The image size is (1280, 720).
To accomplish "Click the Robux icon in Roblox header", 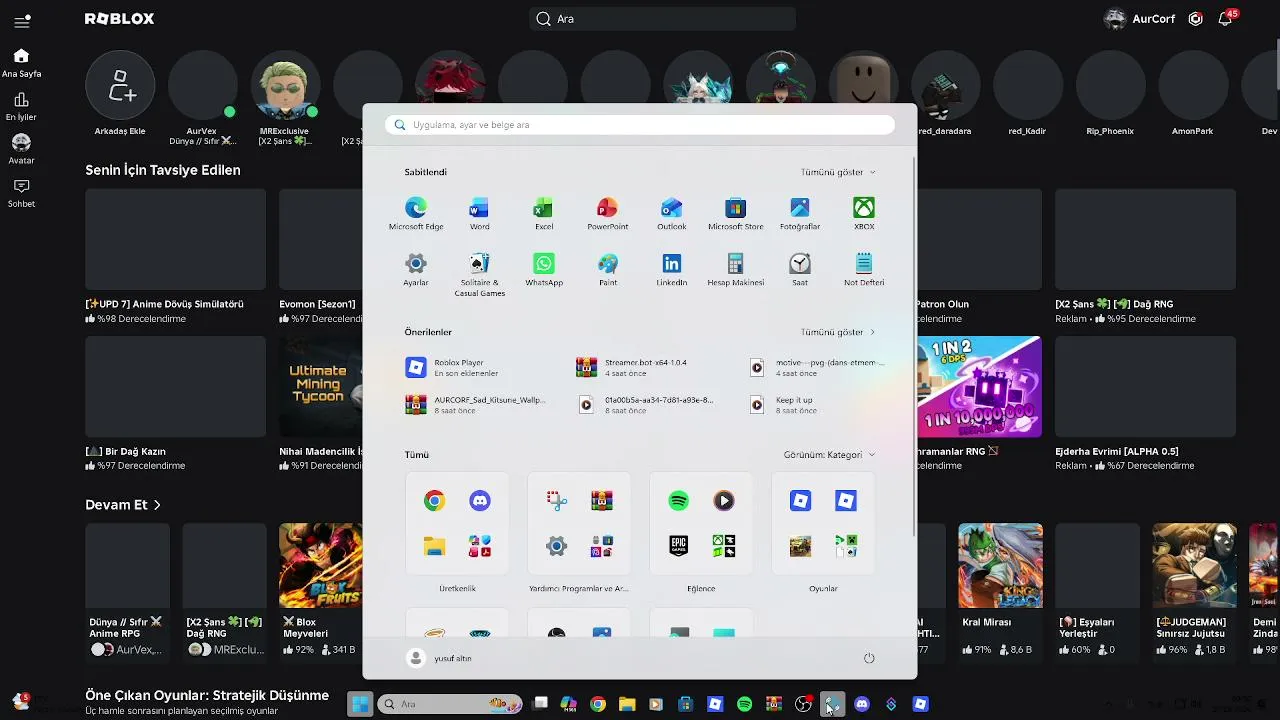I will click(x=1195, y=19).
